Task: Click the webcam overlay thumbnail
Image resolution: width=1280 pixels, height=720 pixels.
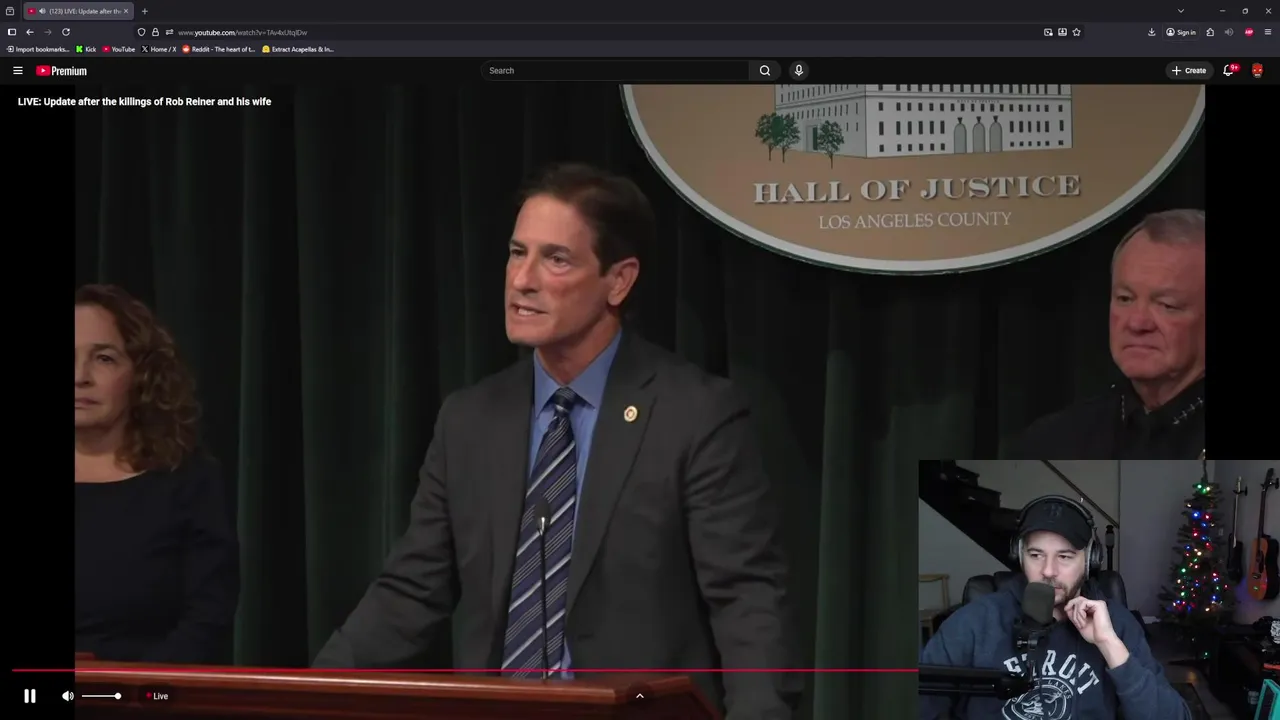Action: [1099, 590]
